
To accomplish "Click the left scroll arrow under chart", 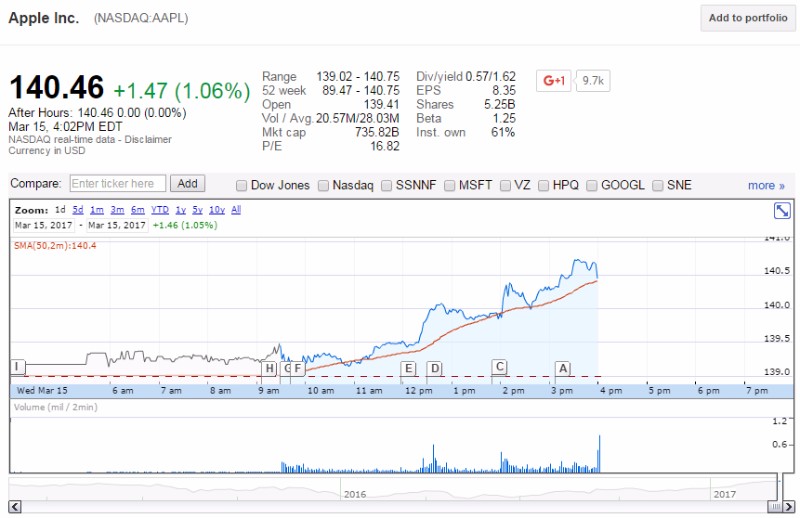I will point(15,507).
